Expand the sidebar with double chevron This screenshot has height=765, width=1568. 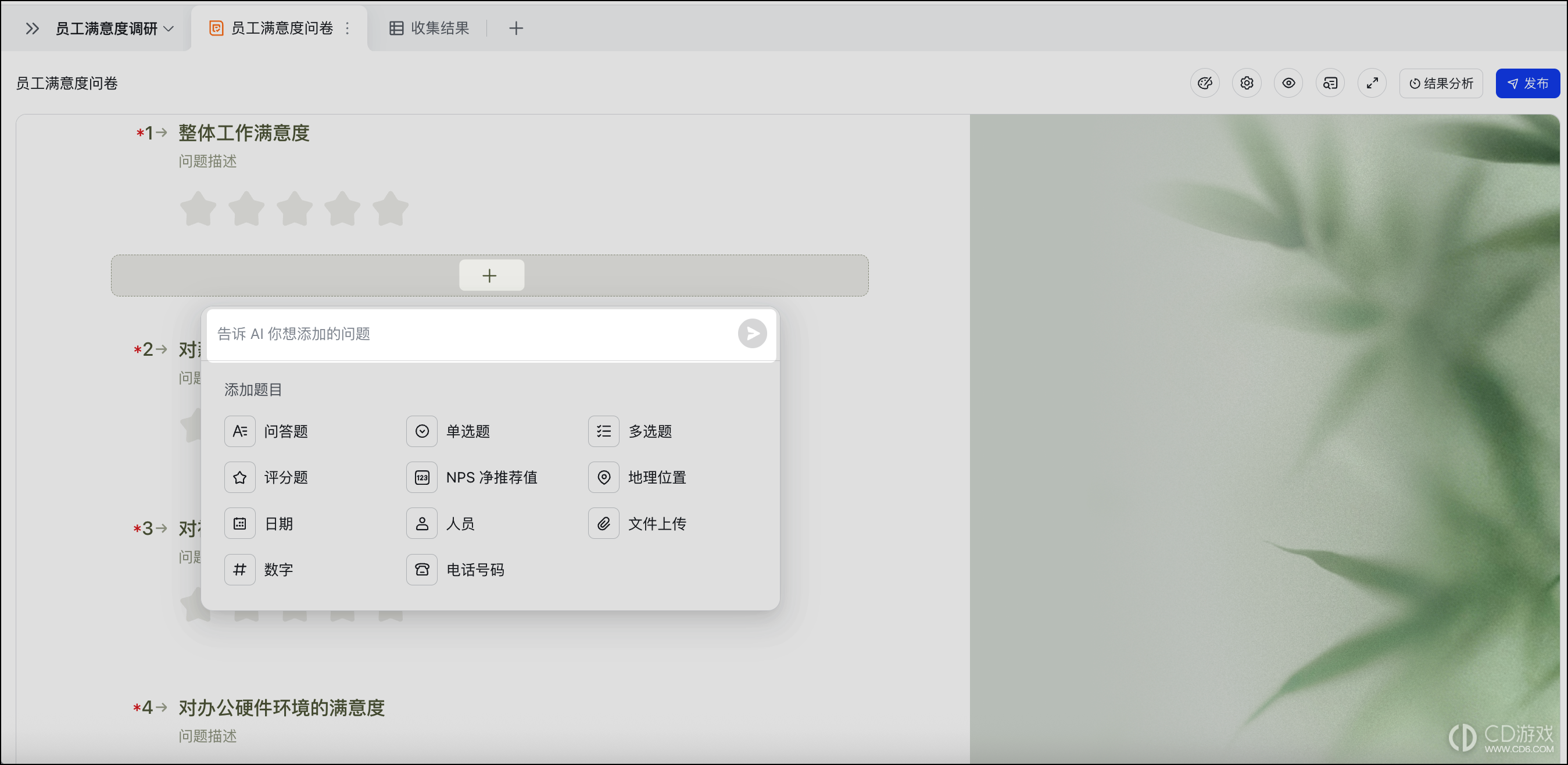pyautogui.click(x=33, y=28)
